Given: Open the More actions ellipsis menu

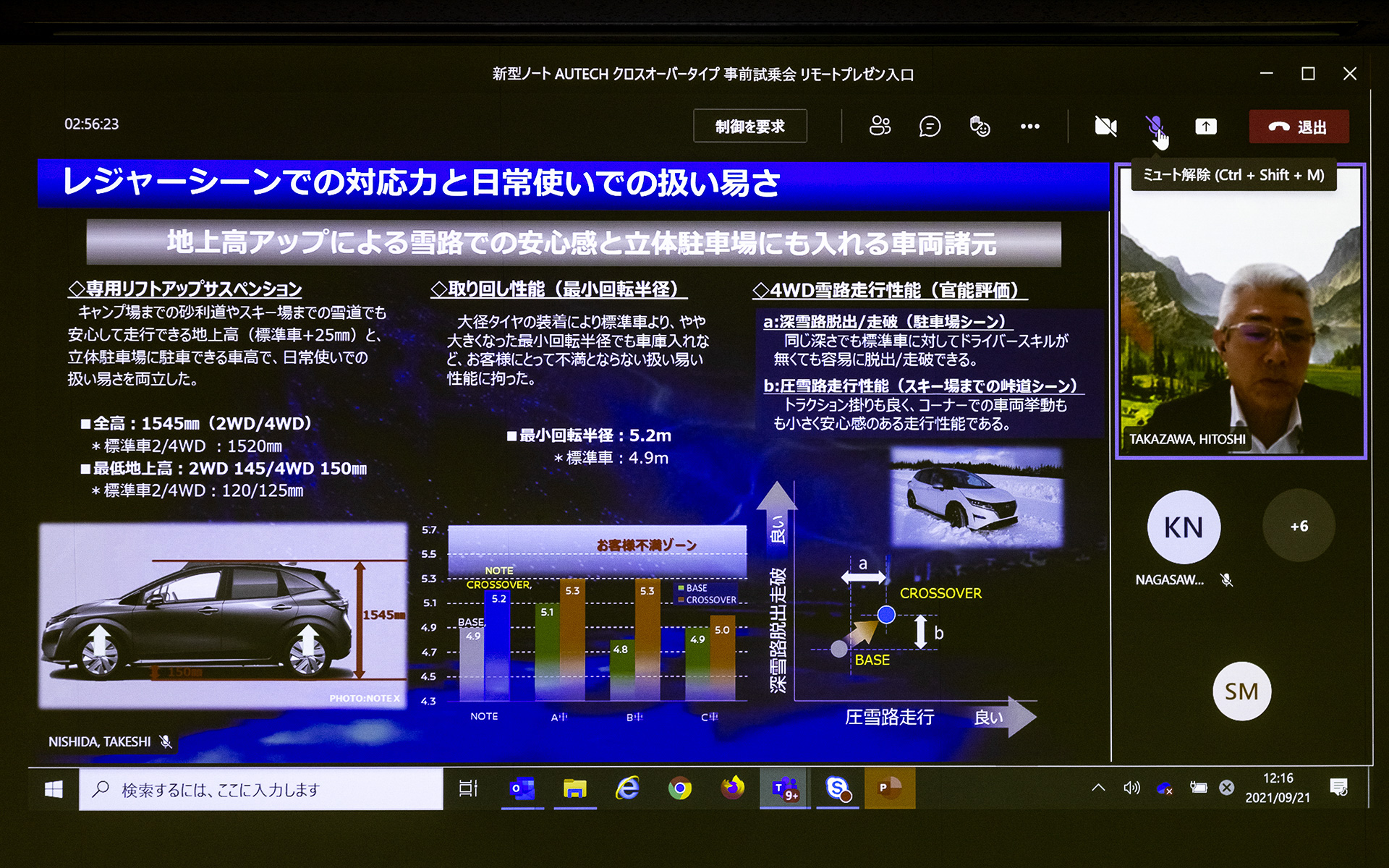Looking at the screenshot, I should click(x=1030, y=126).
